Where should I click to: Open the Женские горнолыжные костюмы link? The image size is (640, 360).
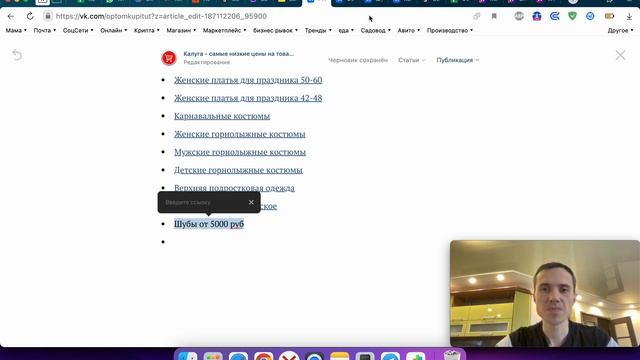[240, 134]
